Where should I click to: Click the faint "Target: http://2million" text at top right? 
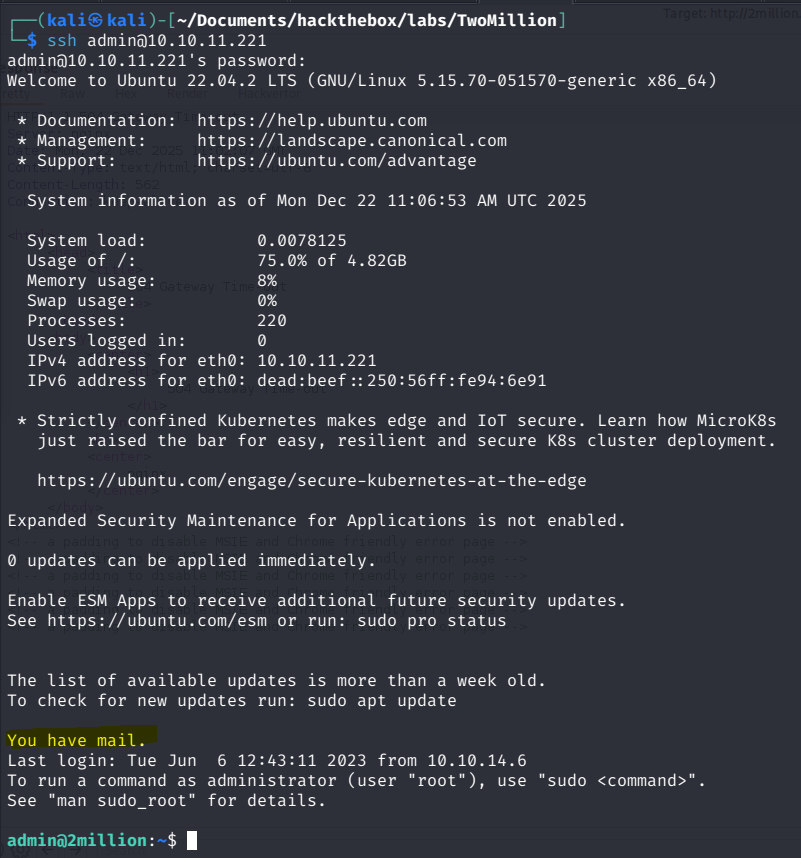point(731,12)
